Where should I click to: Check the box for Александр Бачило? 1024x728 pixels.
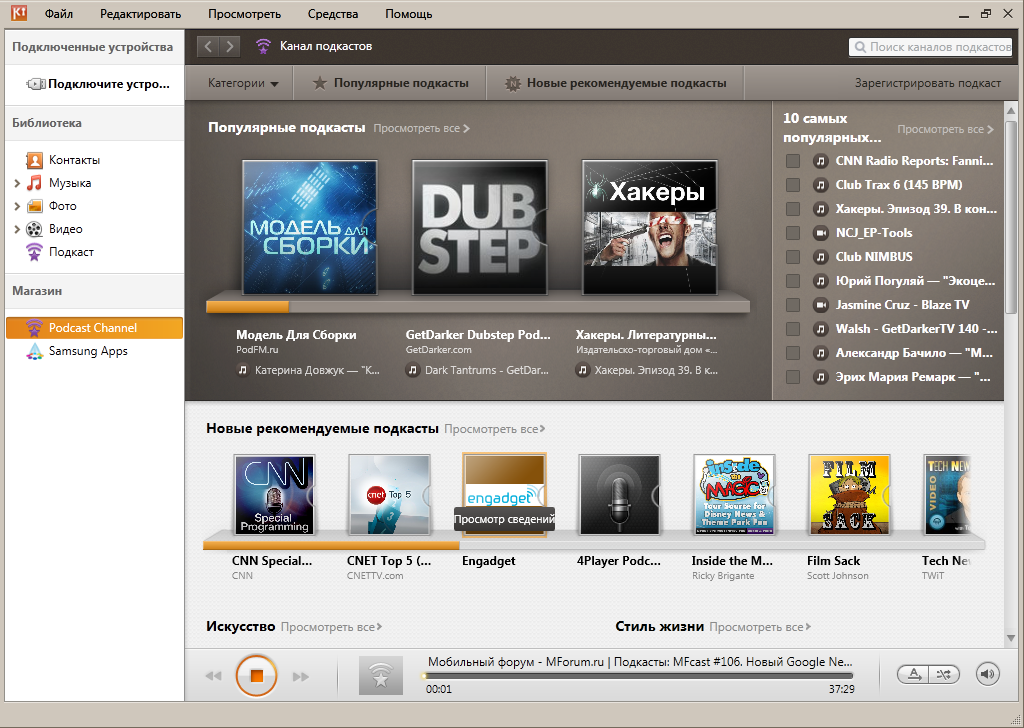coord(793,353)
